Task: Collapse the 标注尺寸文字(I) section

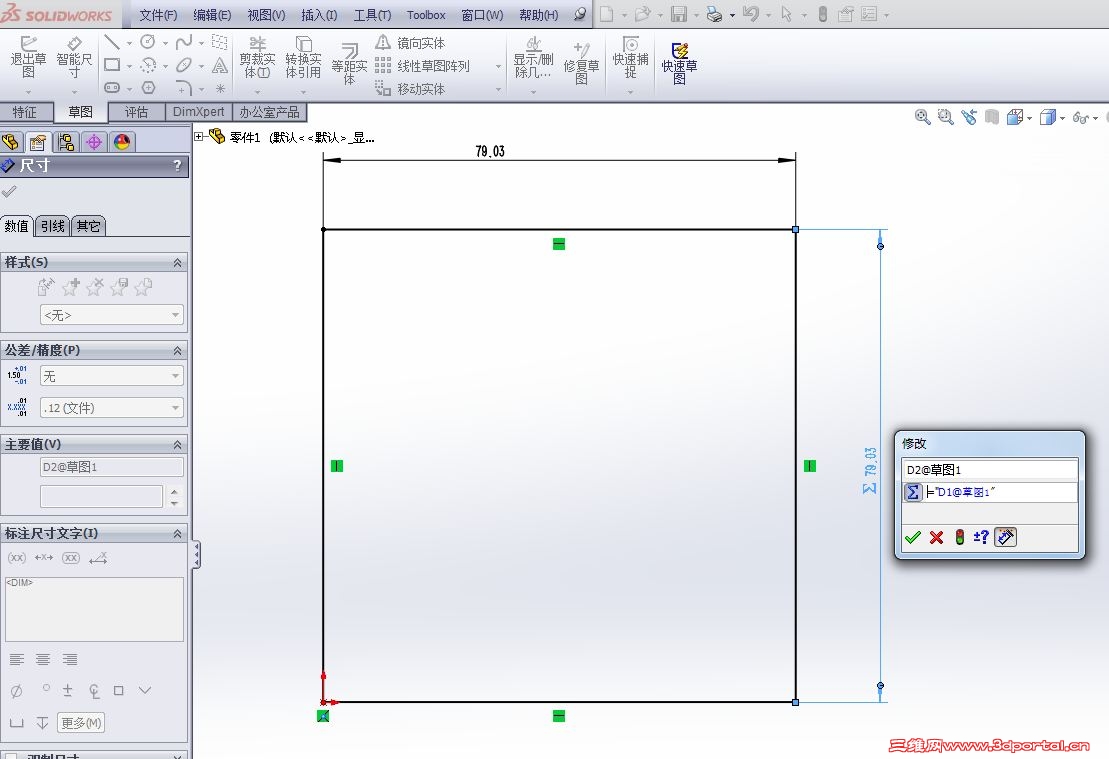Action: (x=177, y=534)
